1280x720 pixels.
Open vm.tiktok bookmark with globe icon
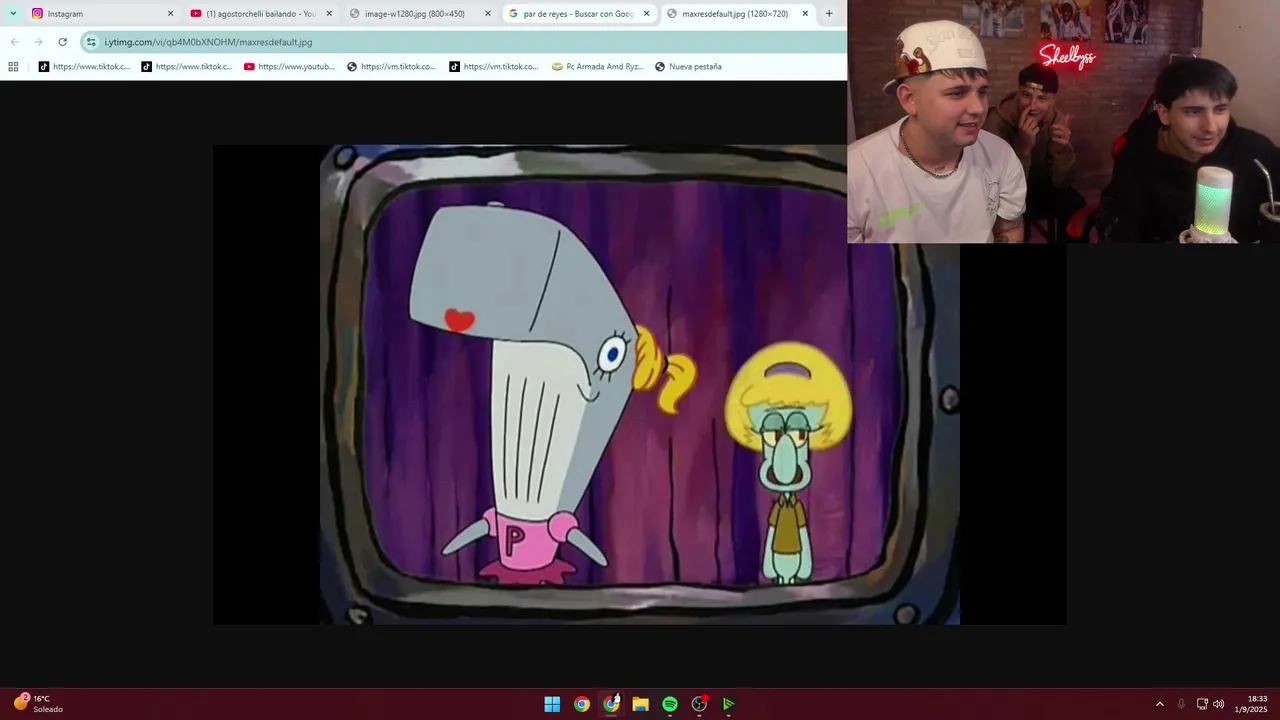(x=391, y=67)
